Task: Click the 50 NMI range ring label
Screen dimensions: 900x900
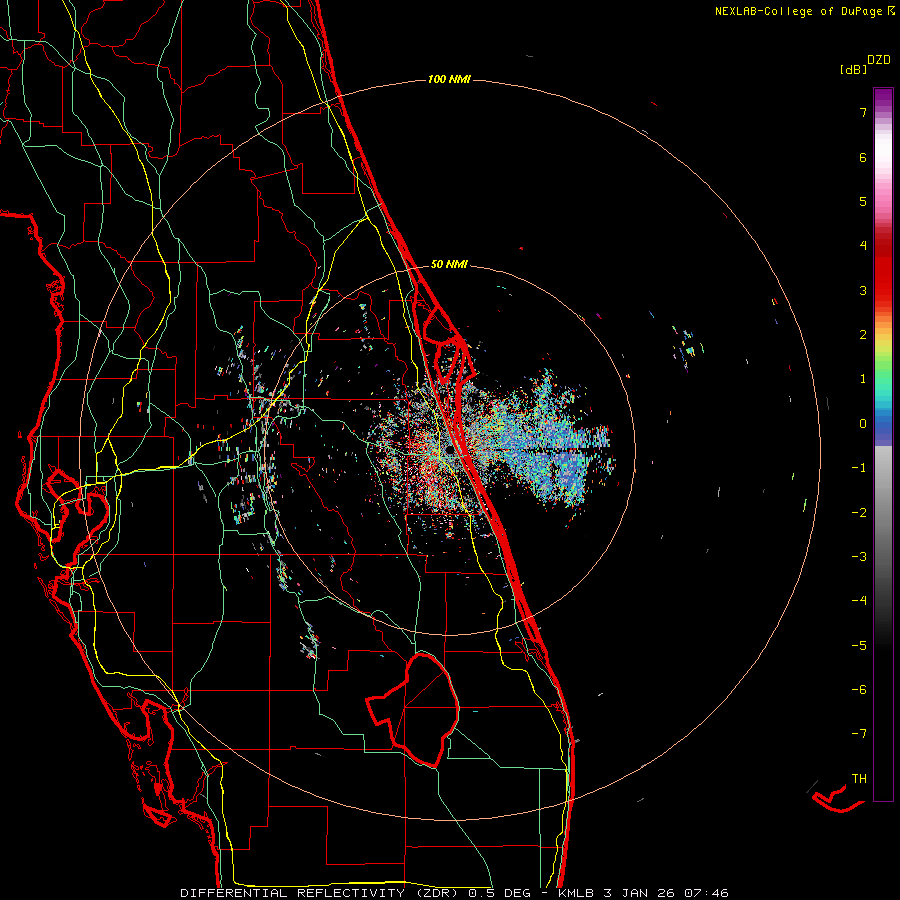Action: click(x=449, y=265)
